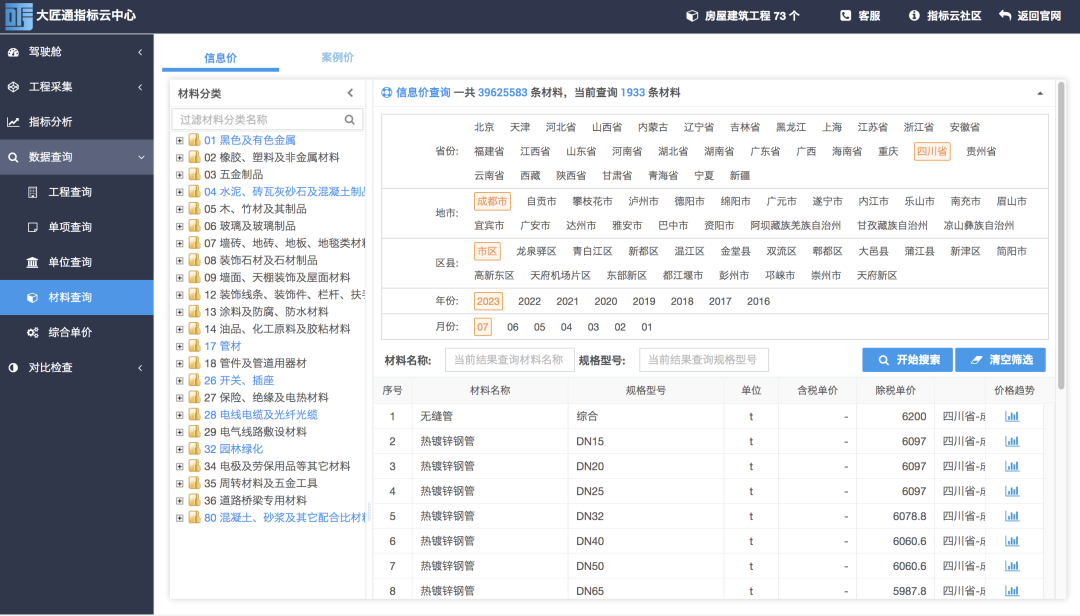Viewport: 1080px width, 616px height.
Task: Open 驾驶舱 dashboard icon in sidebar
Action: [13, 52]
